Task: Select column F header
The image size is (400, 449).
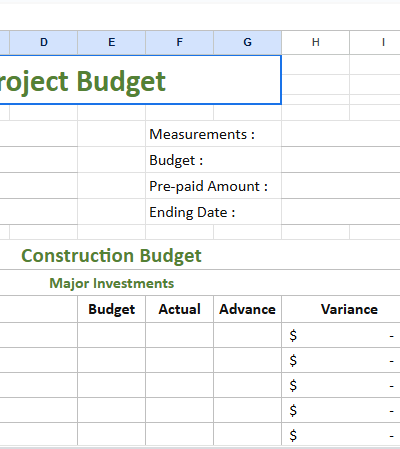Action: point(180,42)
